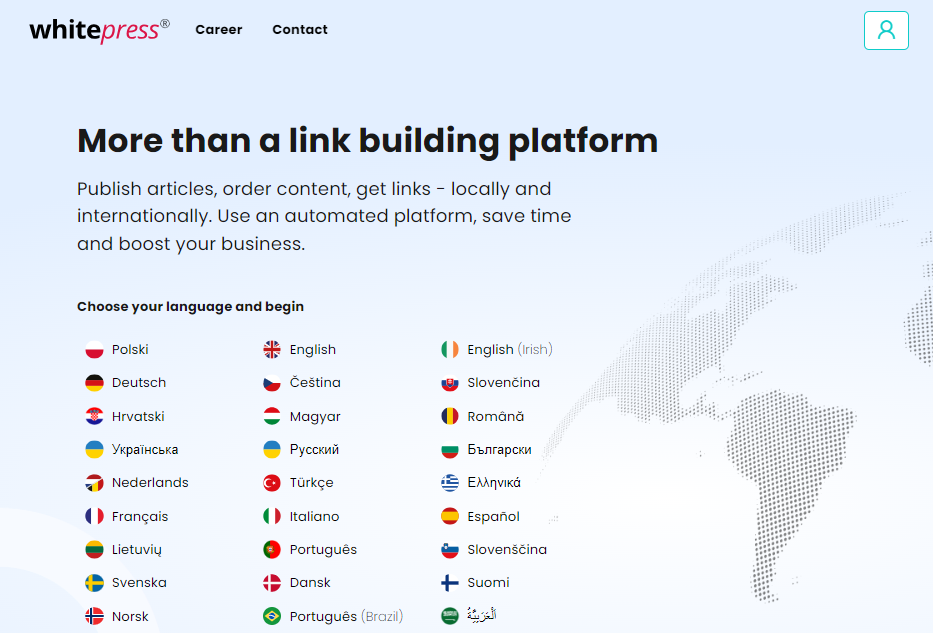Click the Greek flag icon
This screenshot has width=933, height=633.
[450, 483]
